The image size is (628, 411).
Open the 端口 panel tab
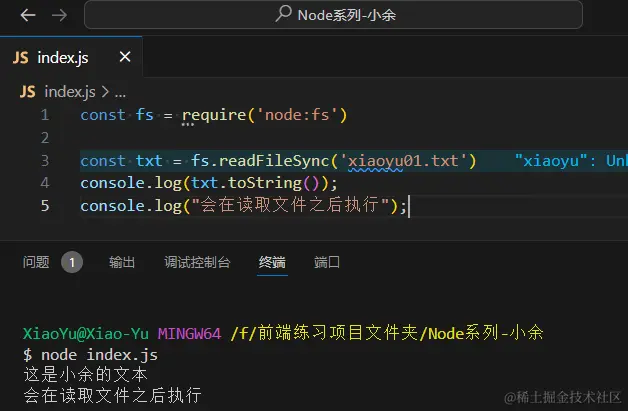point(327,262)
